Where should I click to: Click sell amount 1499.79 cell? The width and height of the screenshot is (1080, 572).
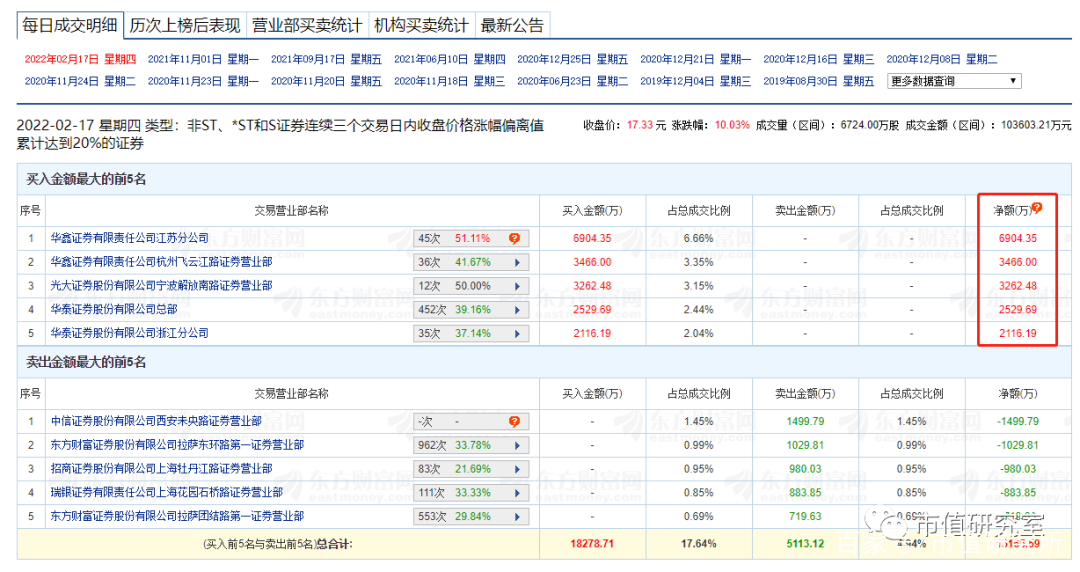pos(805,422)
